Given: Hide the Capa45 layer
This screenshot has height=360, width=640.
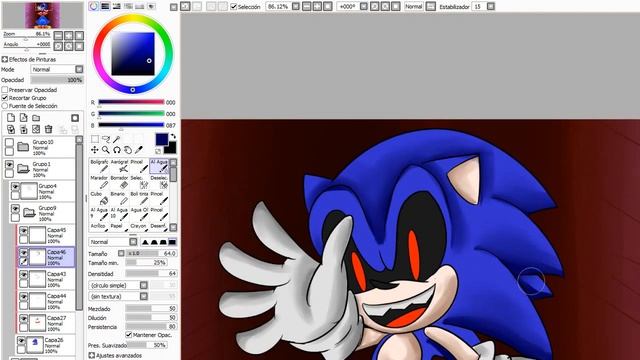Looking at the screenshot, I should tap(24, 231).
